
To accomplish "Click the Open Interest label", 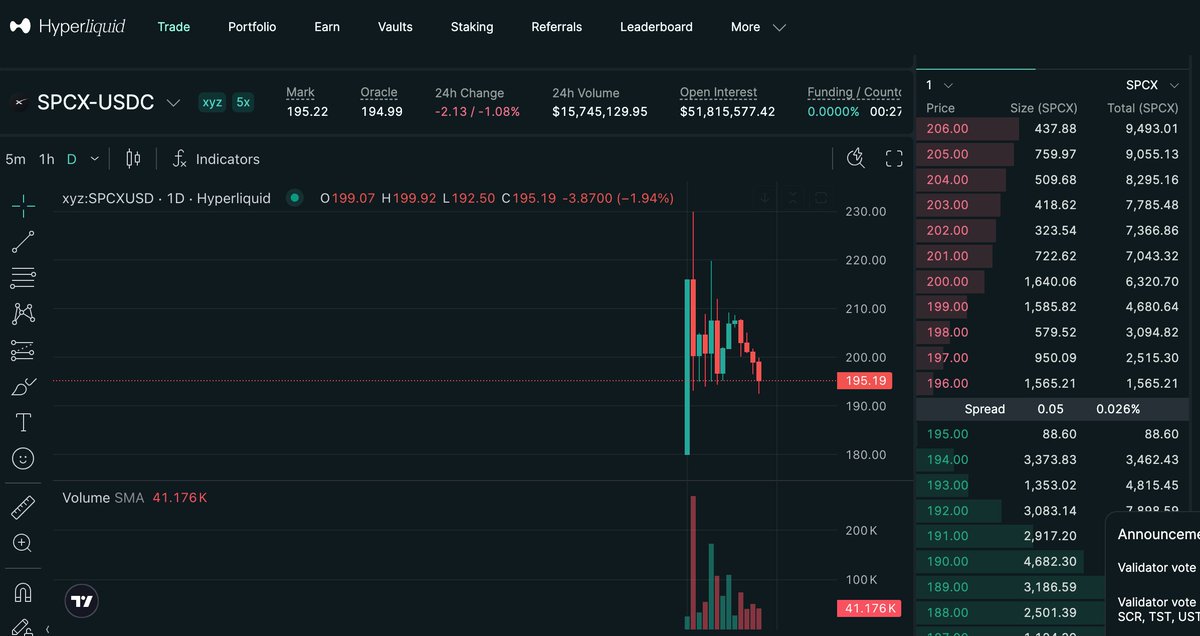I will click(718, 92).
